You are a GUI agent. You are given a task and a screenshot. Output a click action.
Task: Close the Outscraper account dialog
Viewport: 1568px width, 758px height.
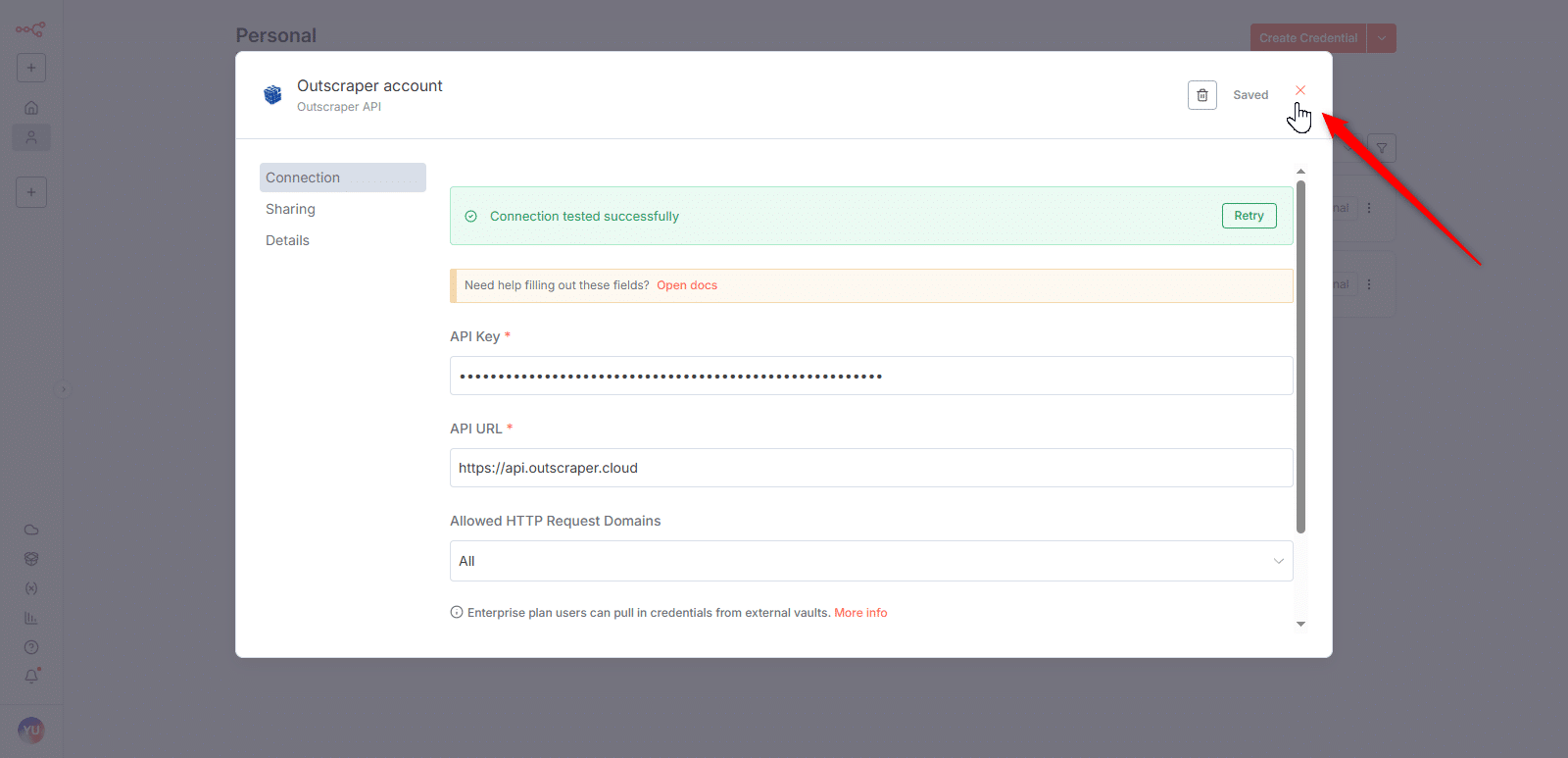coord(1300,90)
